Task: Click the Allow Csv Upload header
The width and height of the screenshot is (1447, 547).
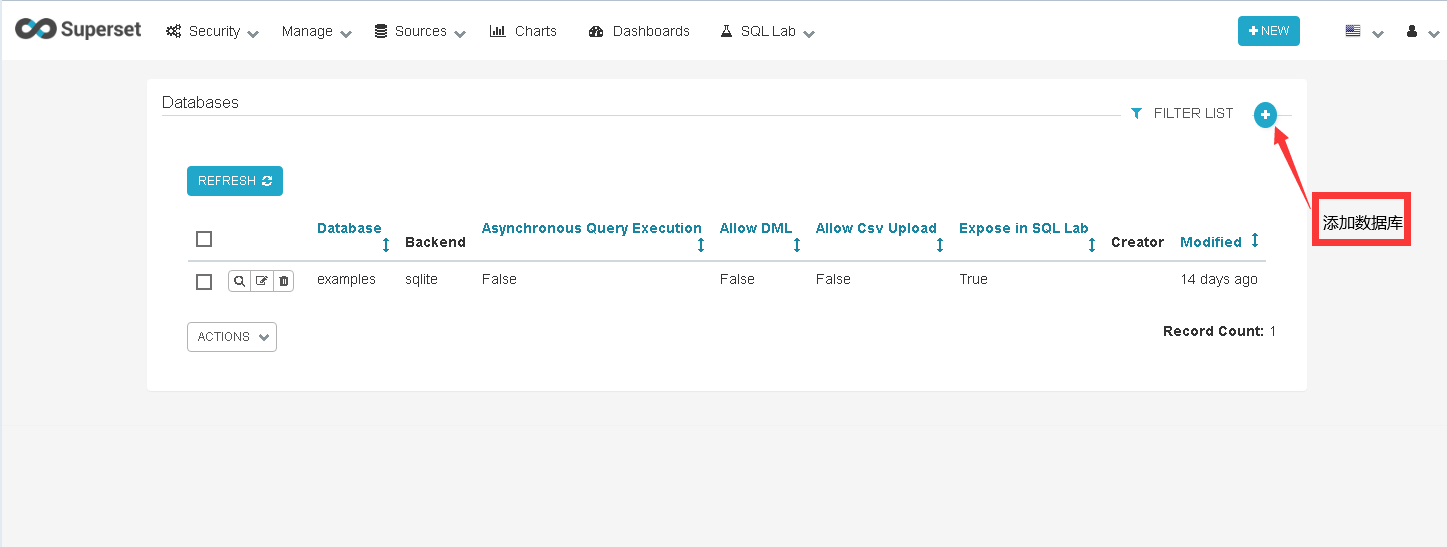Action: [x=876, y=228]
